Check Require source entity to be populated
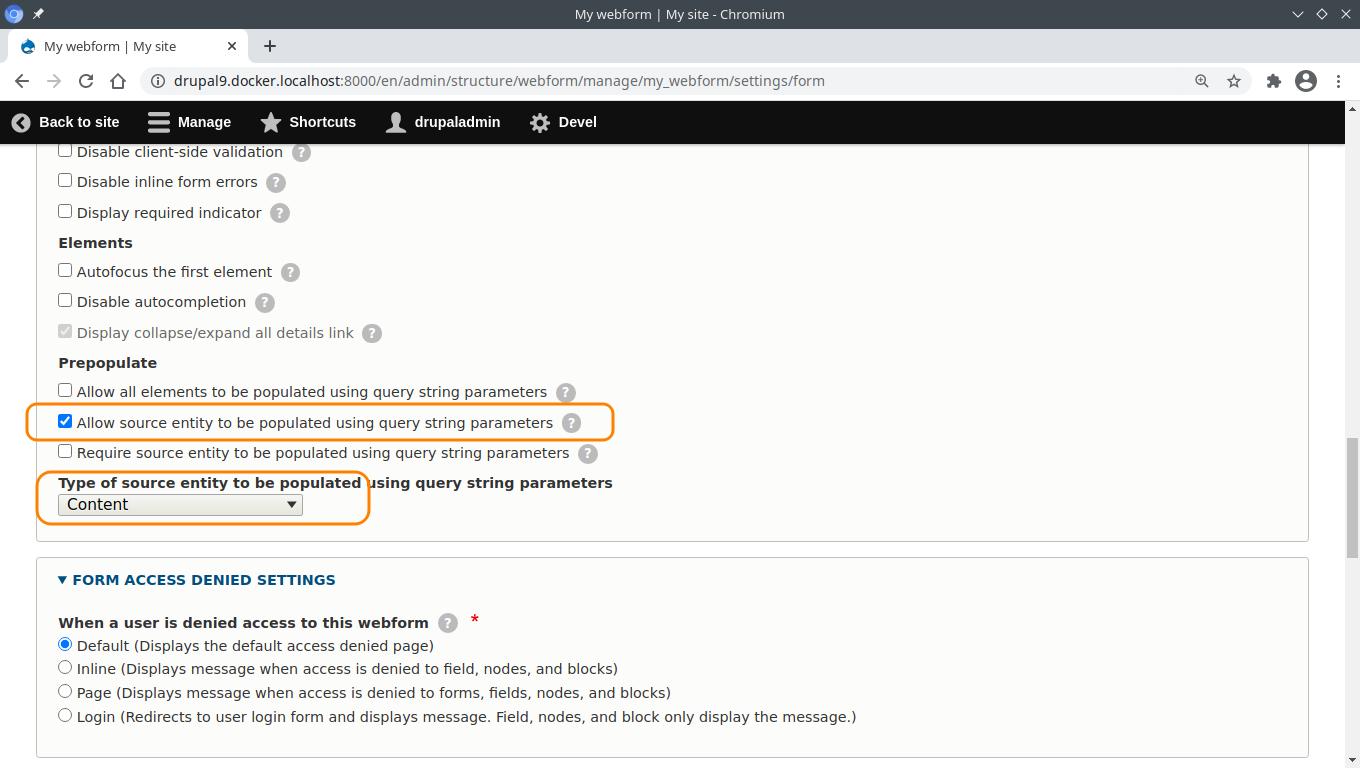Viewport: 1360px width, 768px height. [65, 451]
